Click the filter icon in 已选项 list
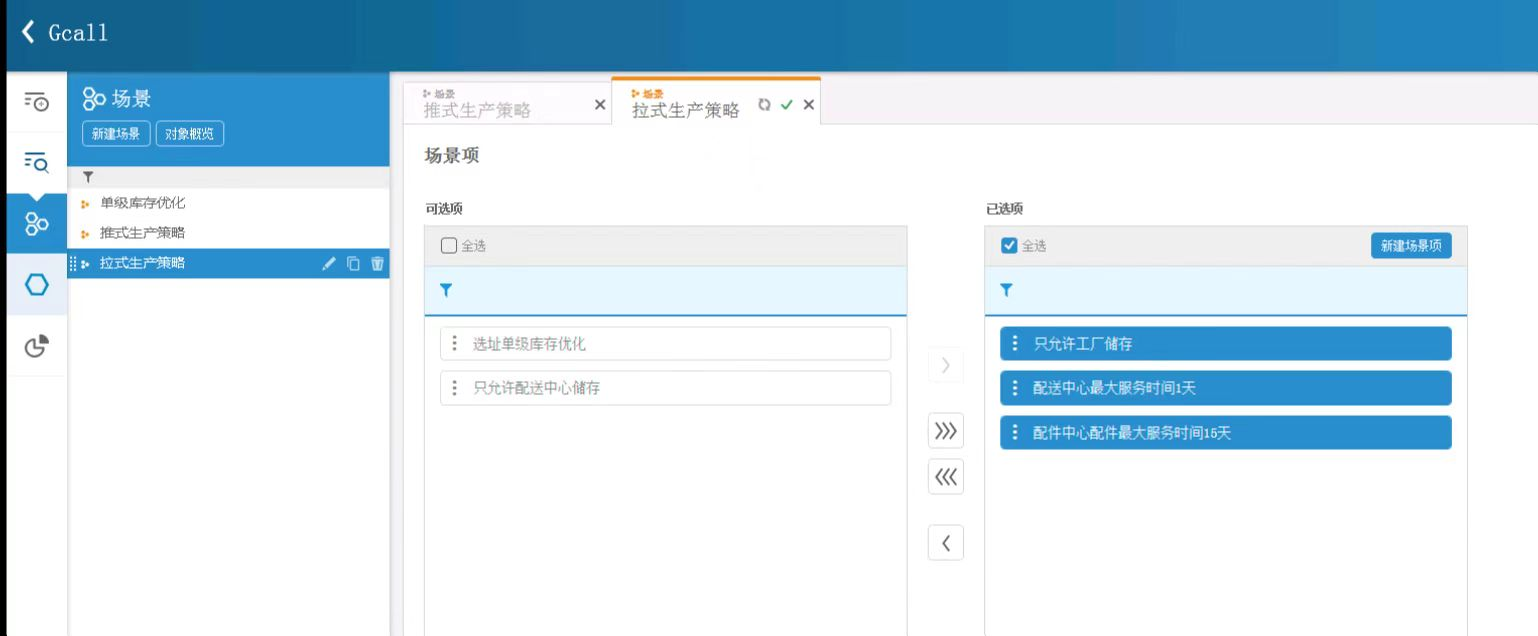Viewport: 1538px width, 636px height. 1006,290
